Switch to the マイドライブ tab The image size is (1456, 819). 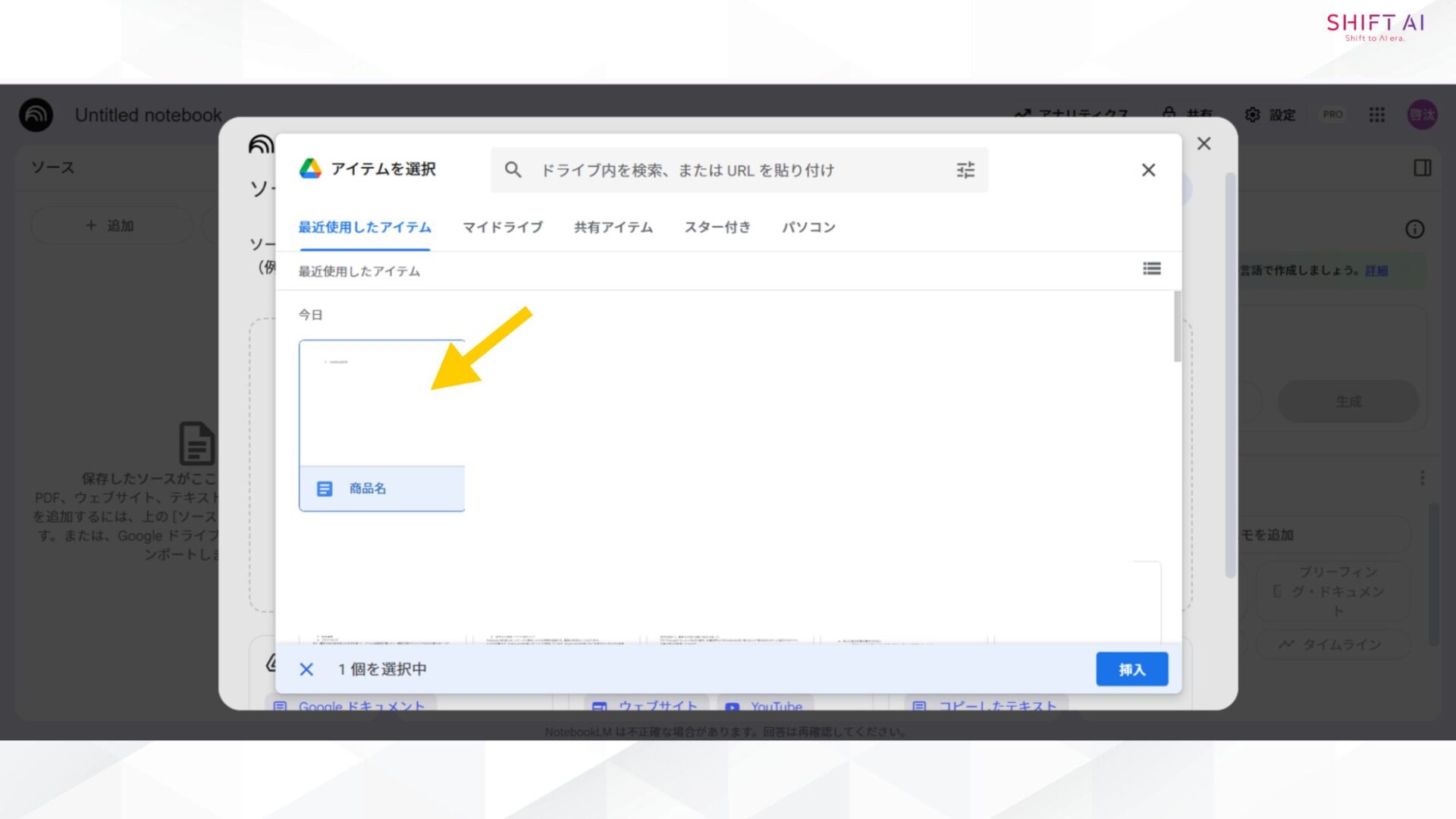[503, 227]
